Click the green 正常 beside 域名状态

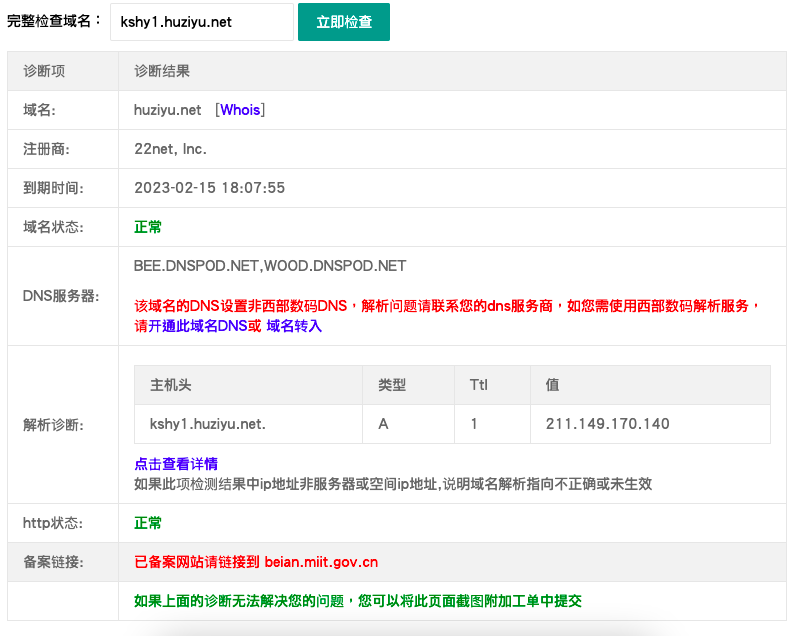148,227
